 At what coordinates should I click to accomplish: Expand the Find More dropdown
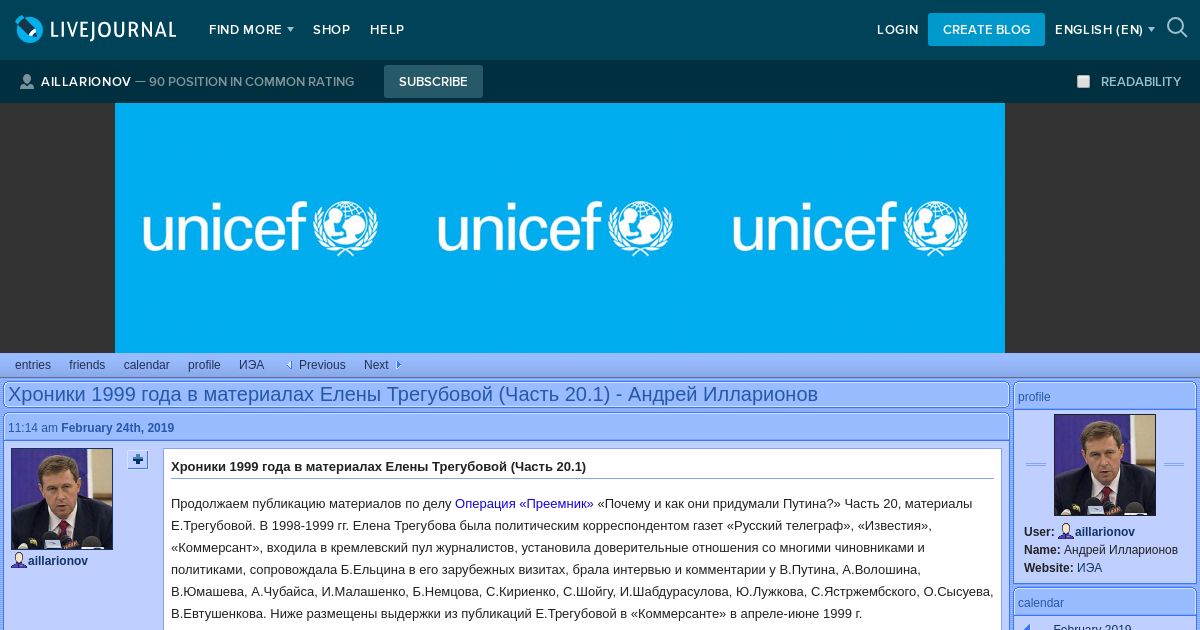(x=251, y=30)
